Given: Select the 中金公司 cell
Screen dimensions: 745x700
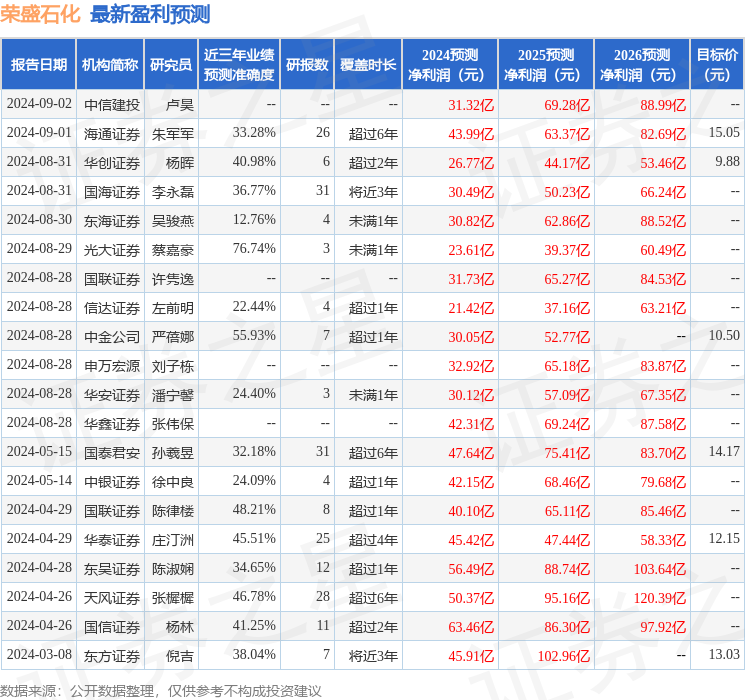Looking at the screenshot, I should point(112,336).
